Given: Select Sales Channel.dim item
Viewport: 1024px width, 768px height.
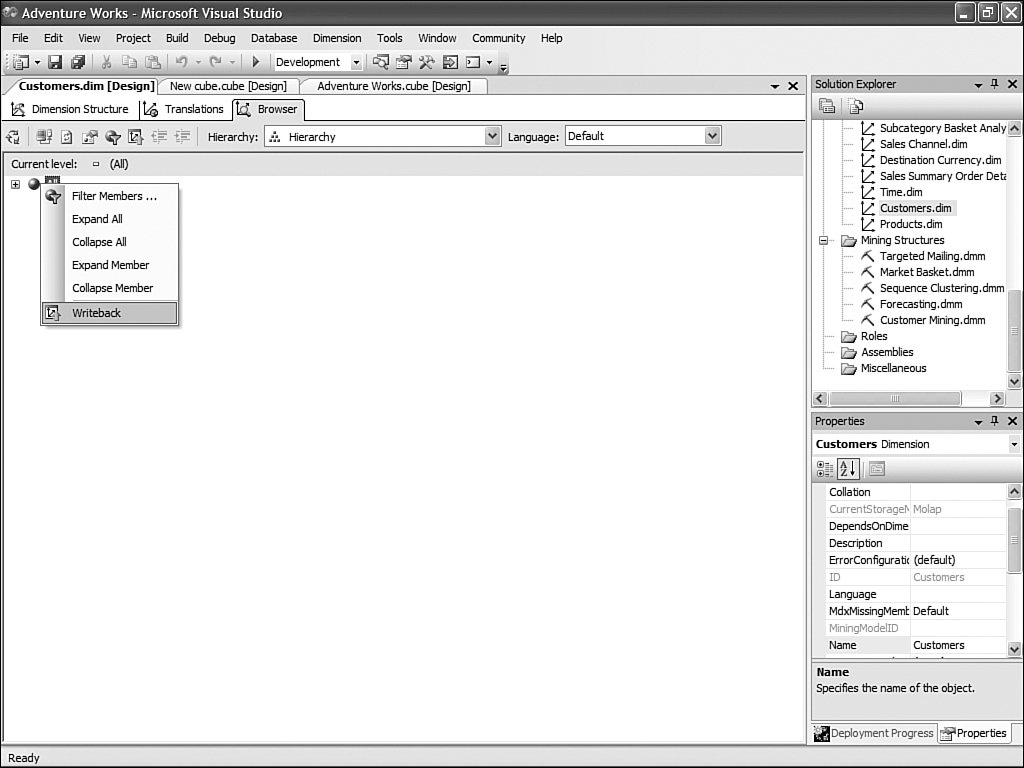Looking at the screenshot, I should pos(923,144).
